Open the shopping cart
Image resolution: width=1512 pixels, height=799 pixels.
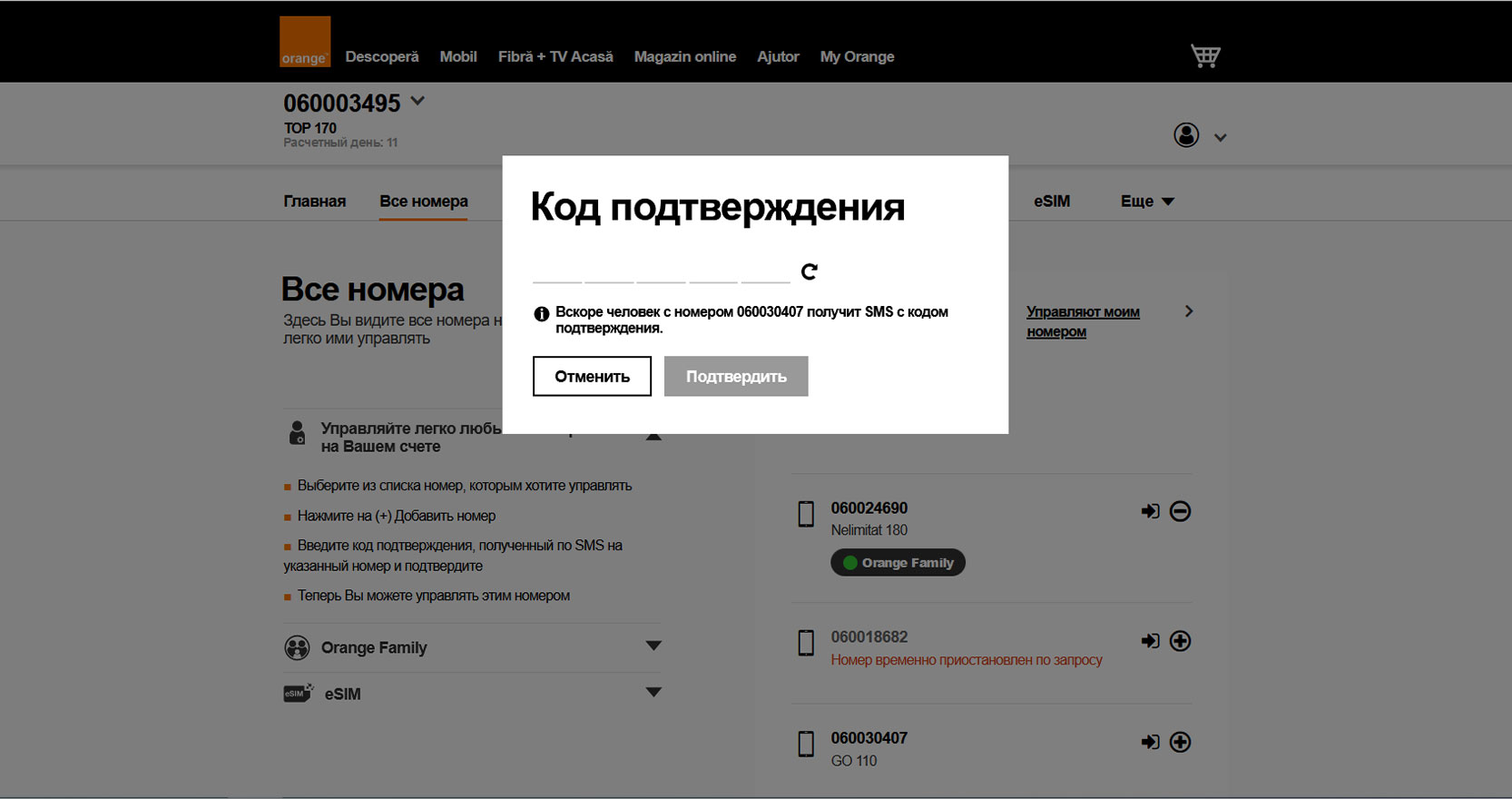(x=1204, y=55)
